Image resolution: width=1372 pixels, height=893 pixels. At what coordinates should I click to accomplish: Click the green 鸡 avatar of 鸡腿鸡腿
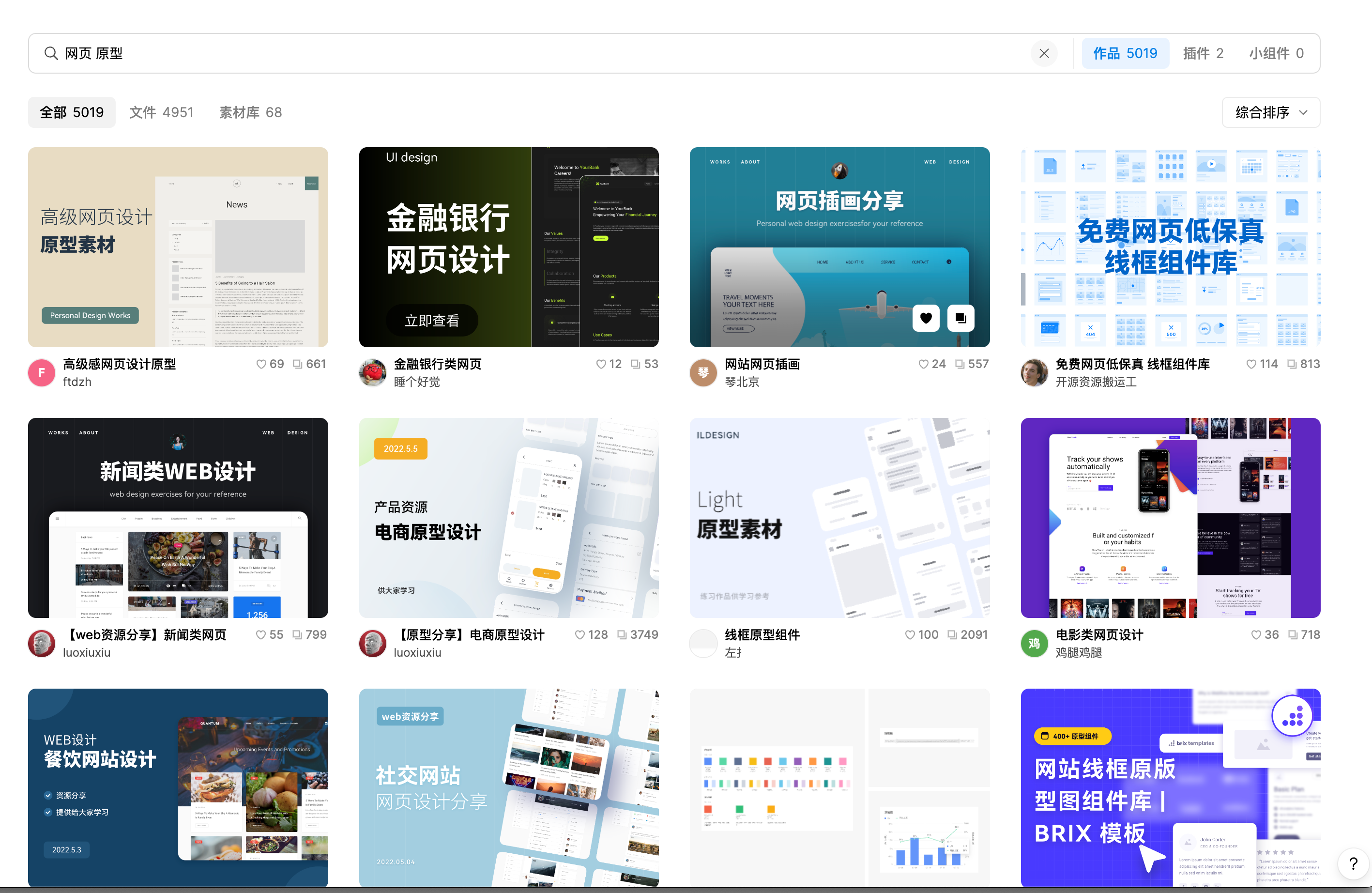pyautogui.click(x=1034, y=644)
